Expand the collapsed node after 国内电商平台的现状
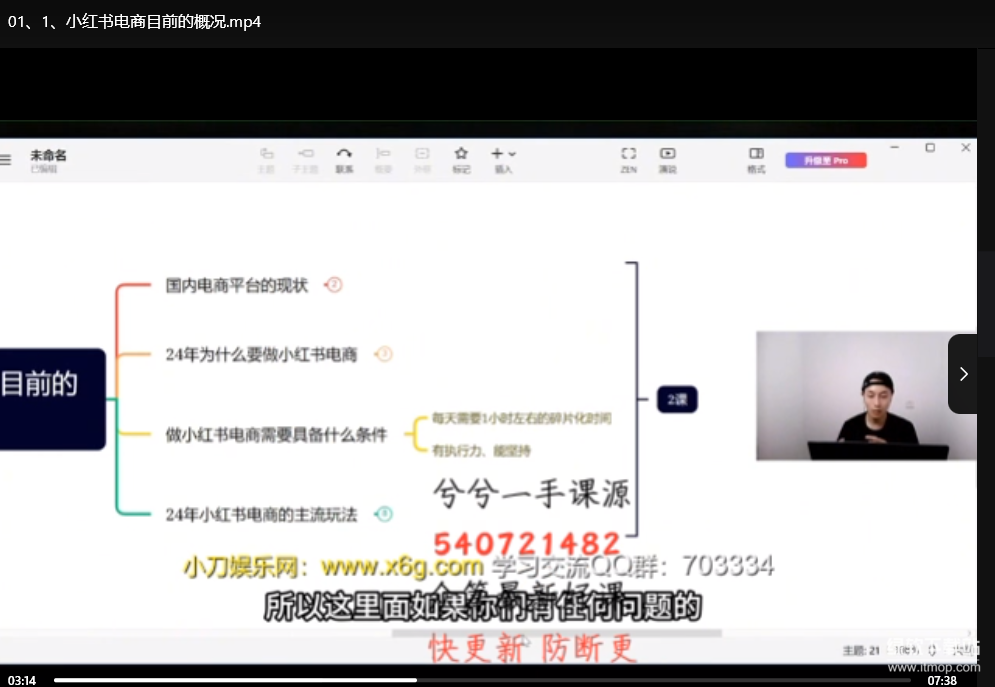This screenshot has width=995, height=687. (334, 285)
